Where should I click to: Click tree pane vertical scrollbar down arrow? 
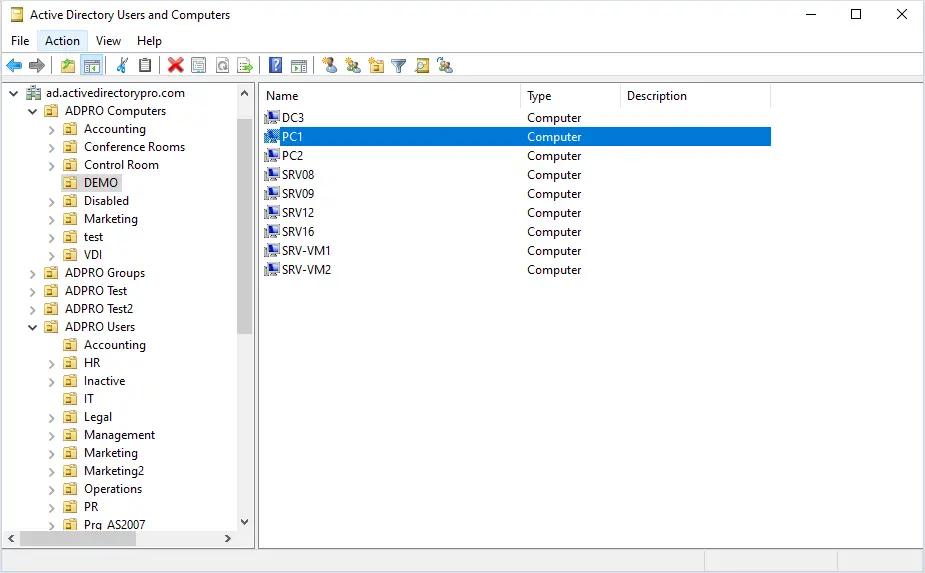click(244, 522)
